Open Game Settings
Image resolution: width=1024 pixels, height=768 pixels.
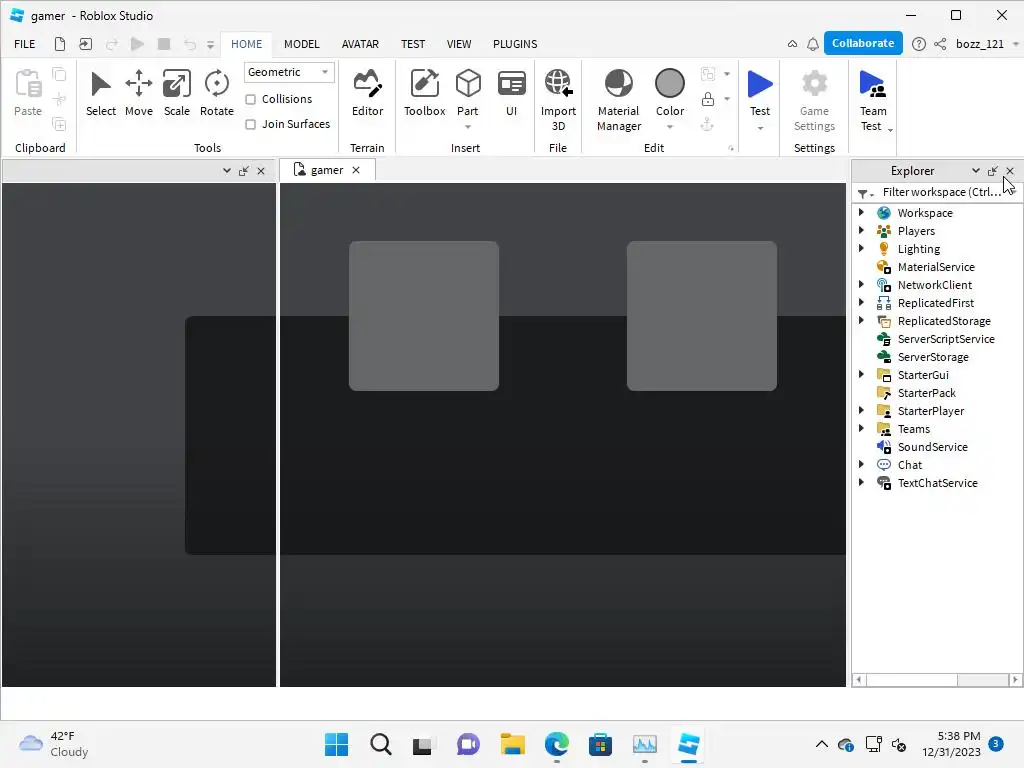[814, 100]
